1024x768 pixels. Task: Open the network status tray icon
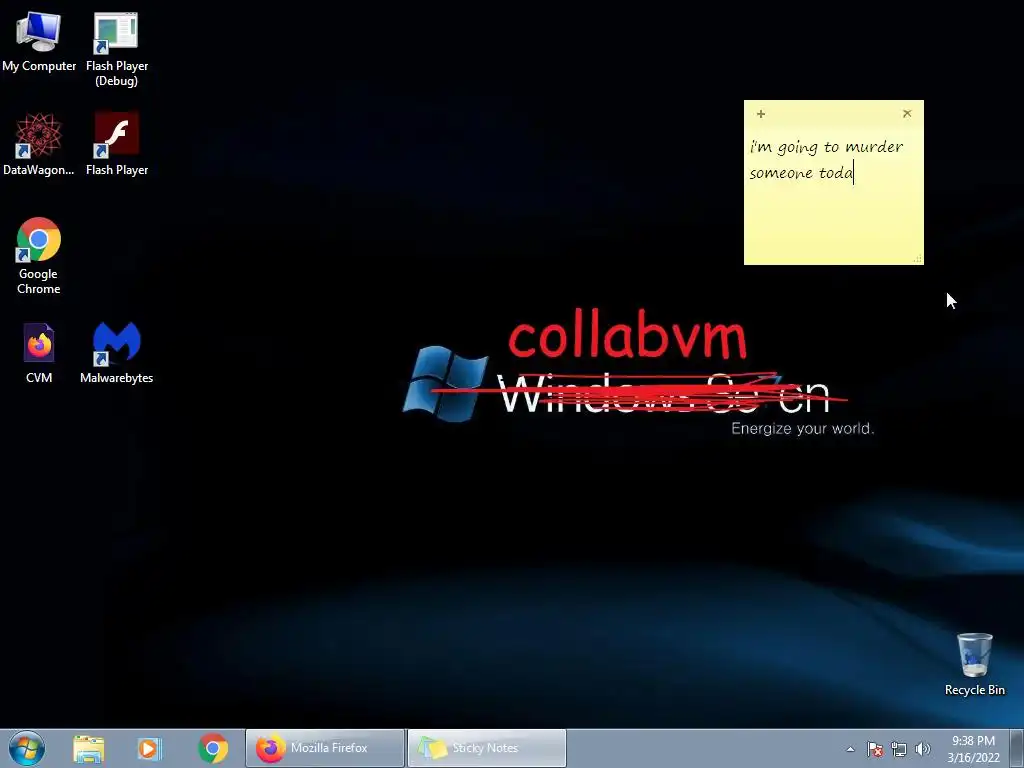(899, 749)
